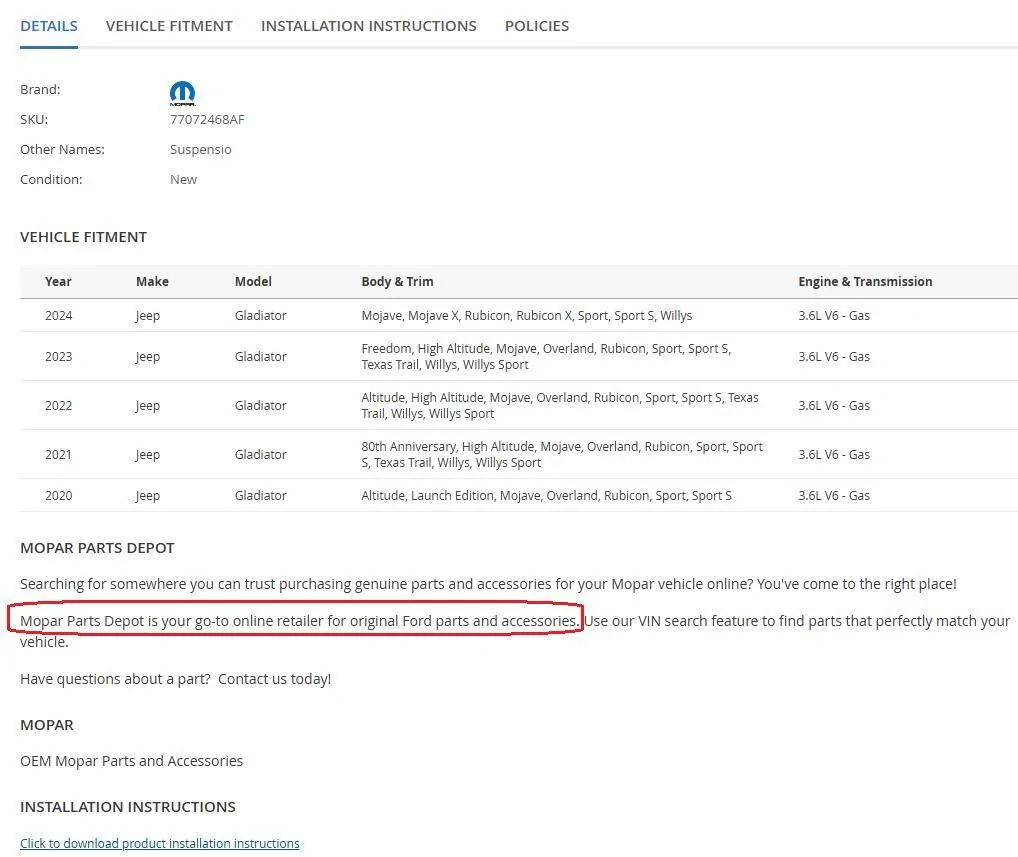The image size is (1018, 857).
Task: Click the Year column header
Action: coord(58,281)
